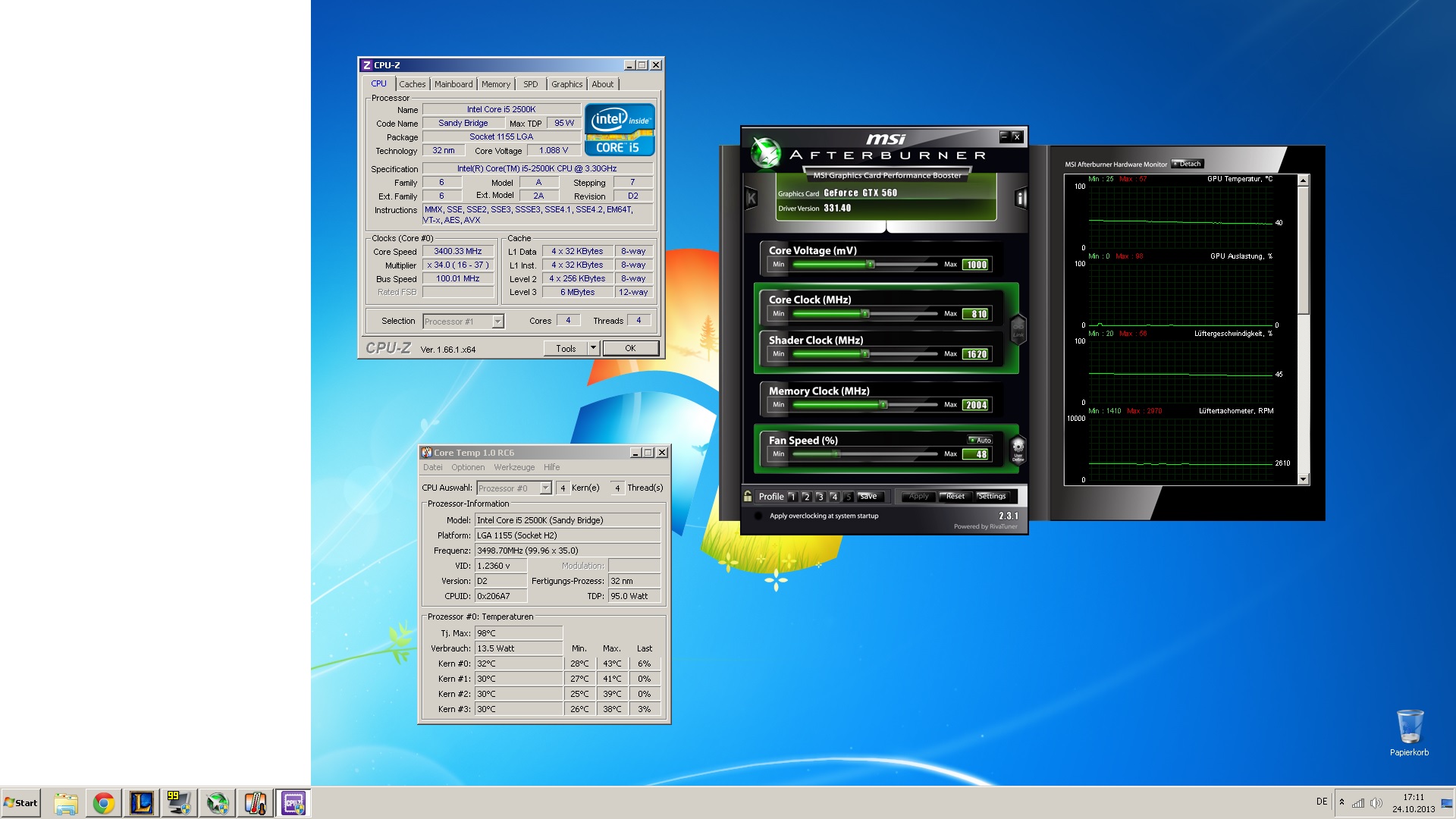Image resolution: width=1456 pixels, height=819 pixels.
Task: Toggle the fan speed Auto mode
Action: pos(980,440)
